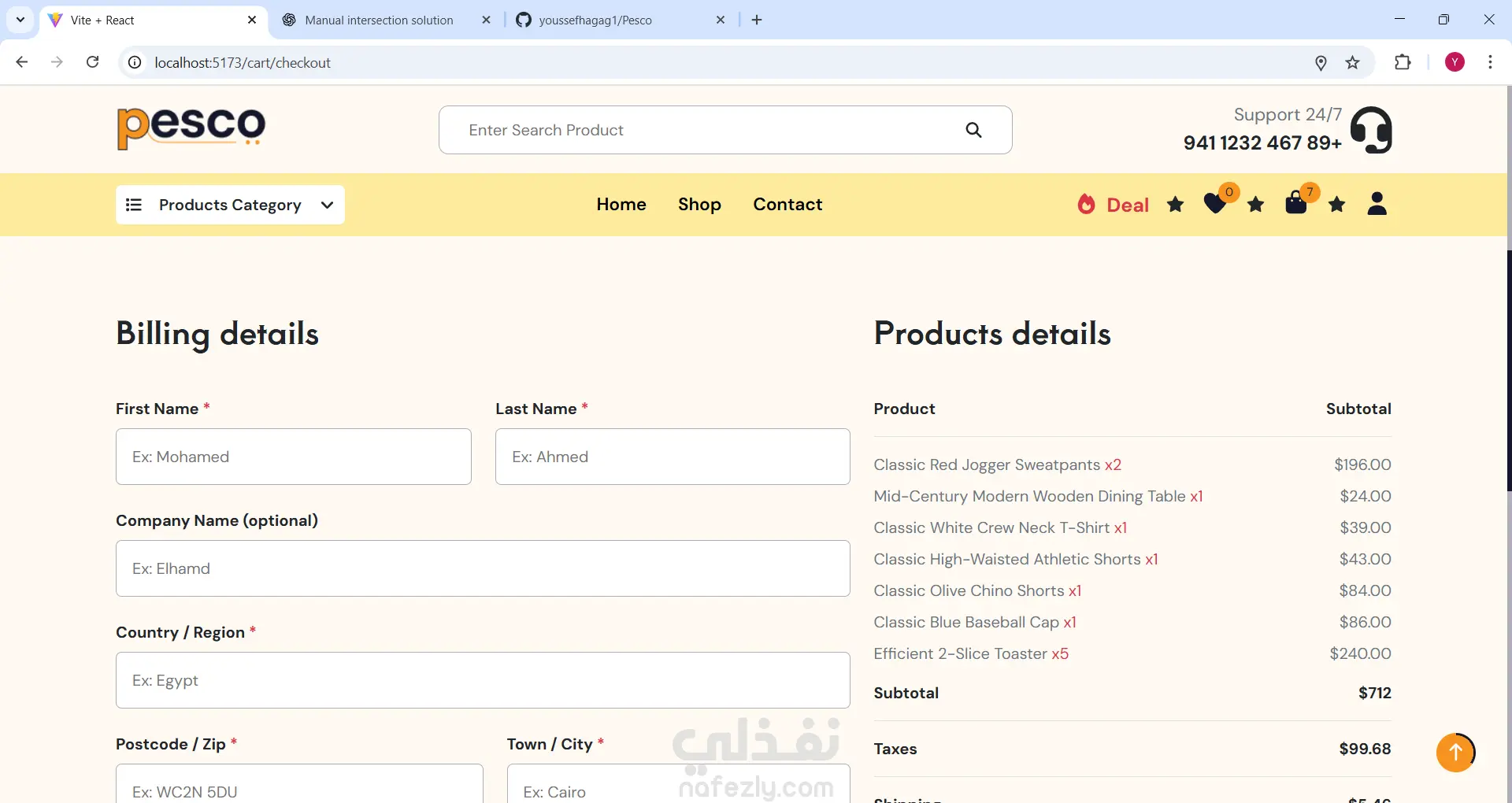Image resolution: width=1512 pixels, height=803 pixels.
Task: Close the youssefhagag1/Pesco tab
Action: tap(721, 20)
